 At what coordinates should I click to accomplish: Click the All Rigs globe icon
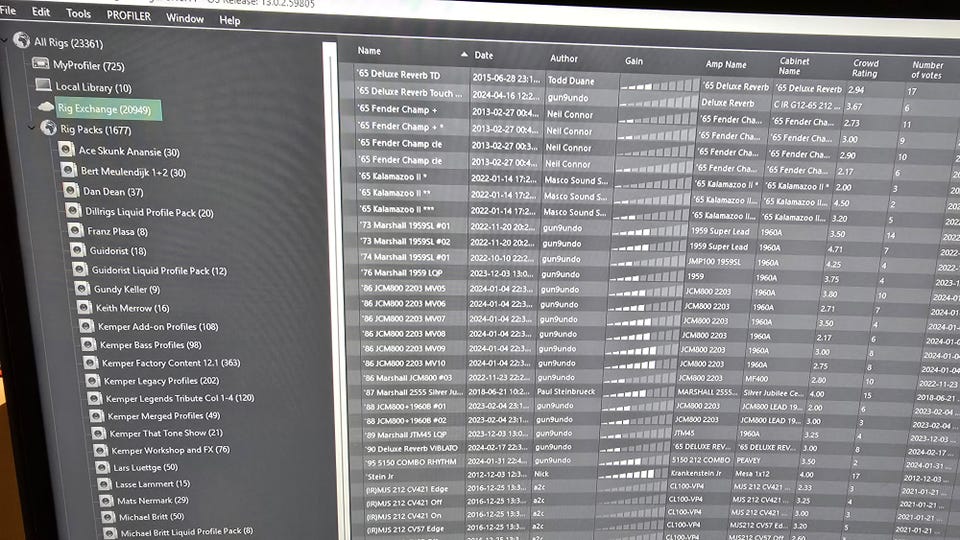[21, 40]
